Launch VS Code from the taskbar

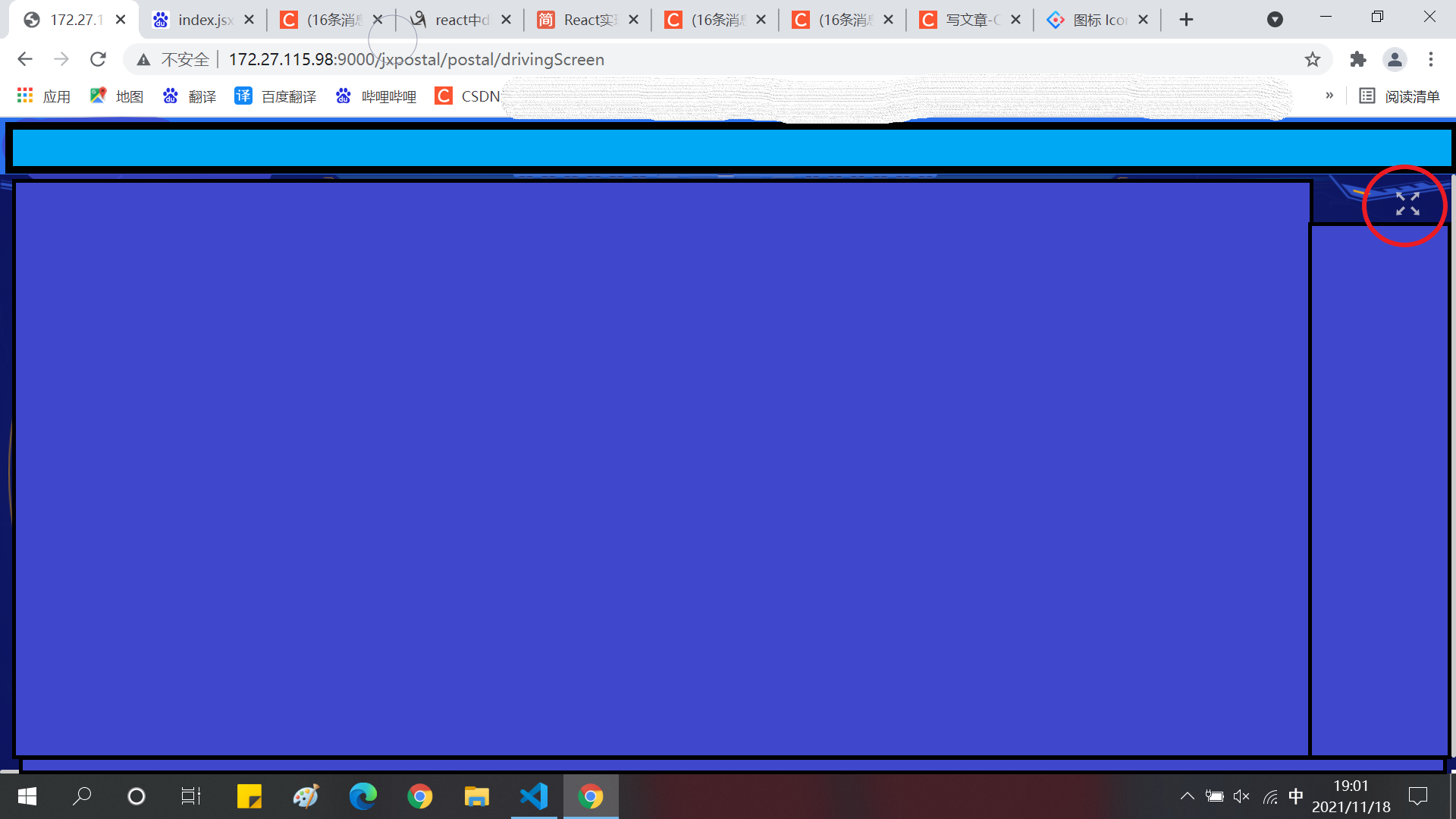[x=534, y=796]
